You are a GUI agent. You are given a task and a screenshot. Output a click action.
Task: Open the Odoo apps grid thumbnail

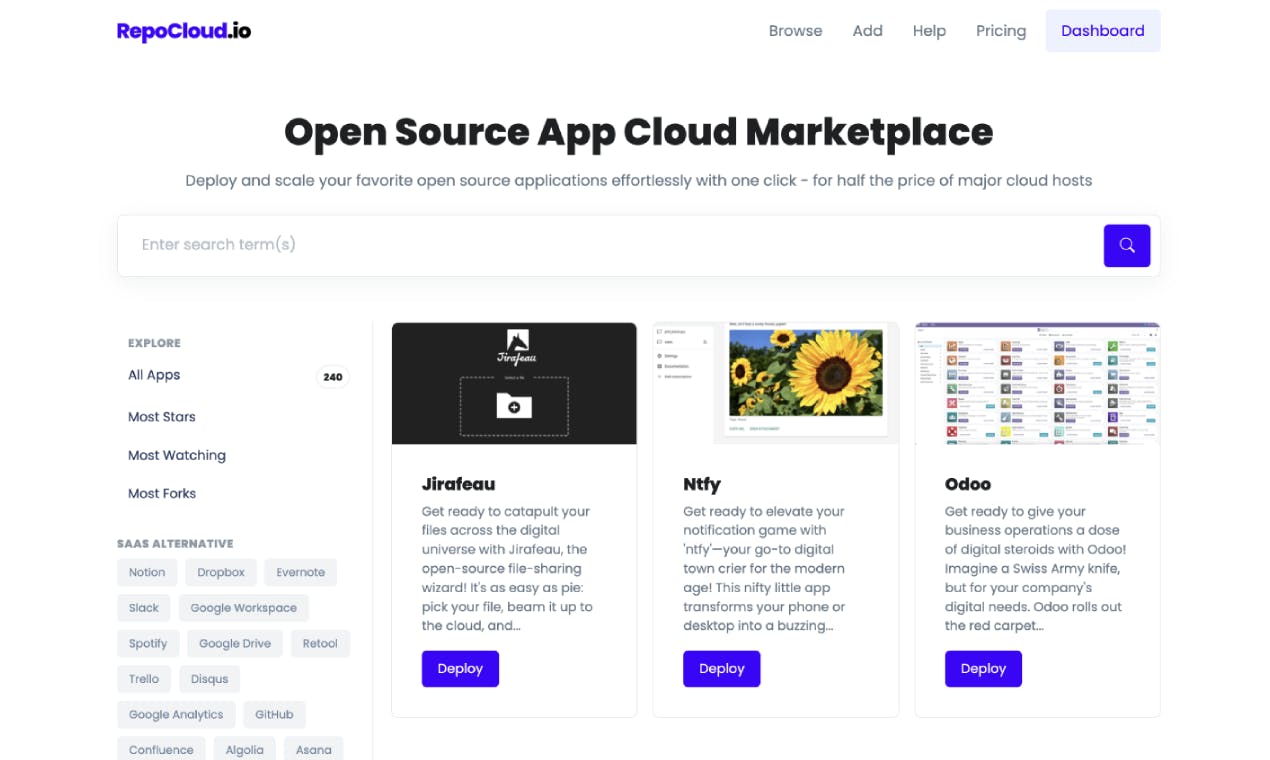click(1038, 383)
